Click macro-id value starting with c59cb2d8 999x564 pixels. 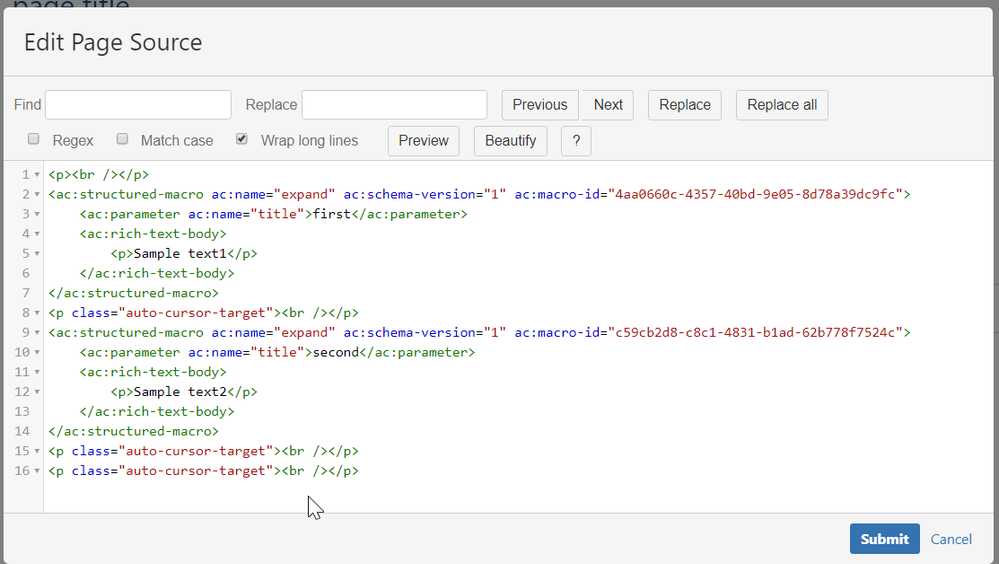[756, 333]
